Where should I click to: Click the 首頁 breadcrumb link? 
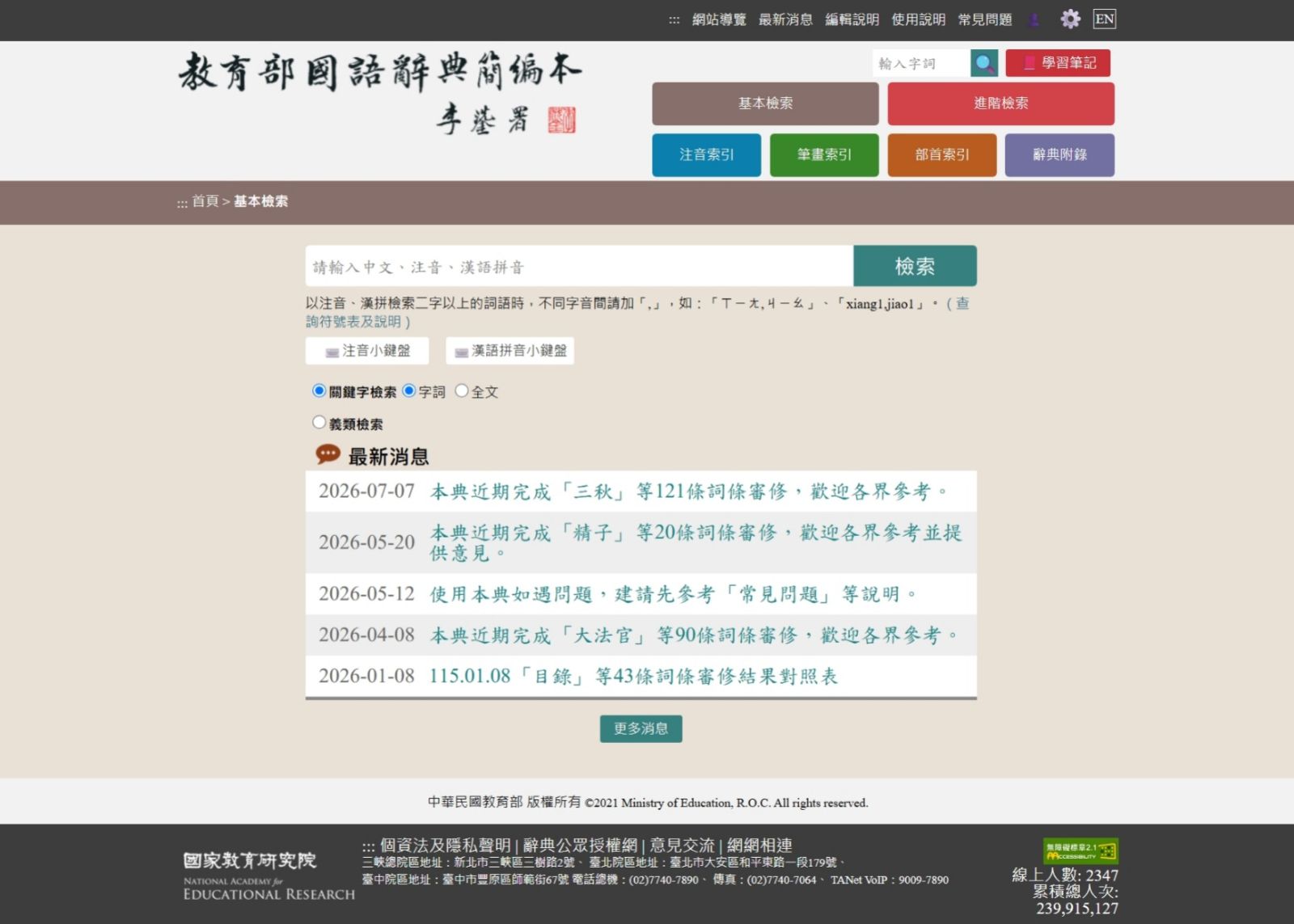(x=205, y=201)
